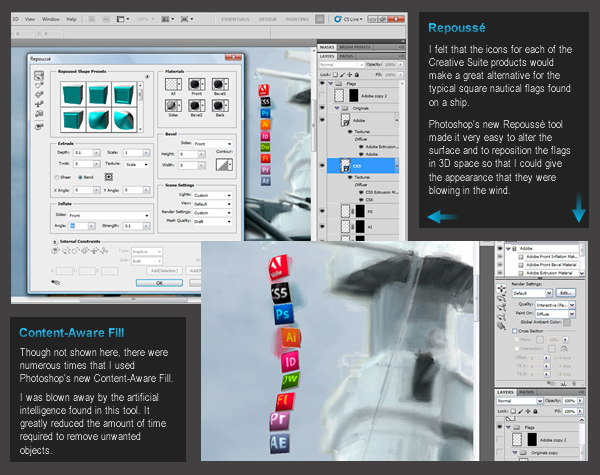Click the disabled Add(Selection) button
Image resolution: width=600 pixels, height=475 pixels.
(x=164, y=271)
